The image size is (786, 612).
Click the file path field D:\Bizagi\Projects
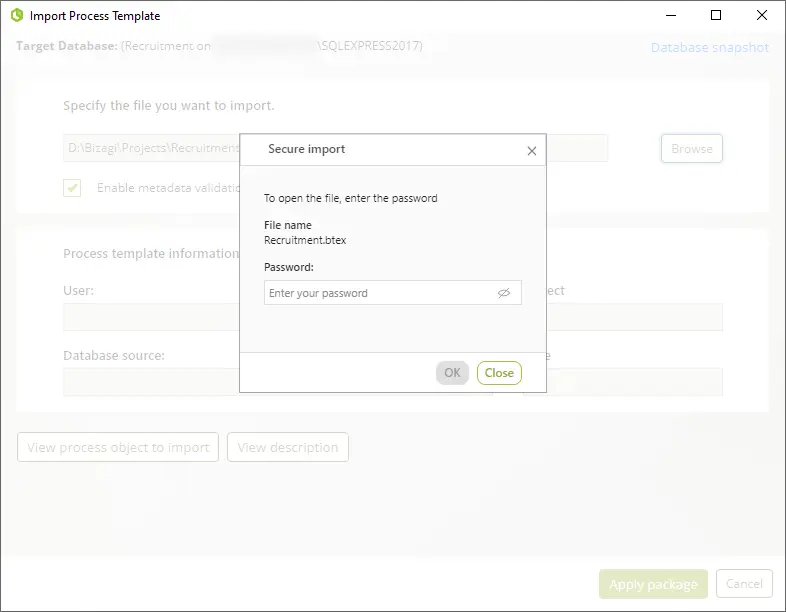pos(151,148)
